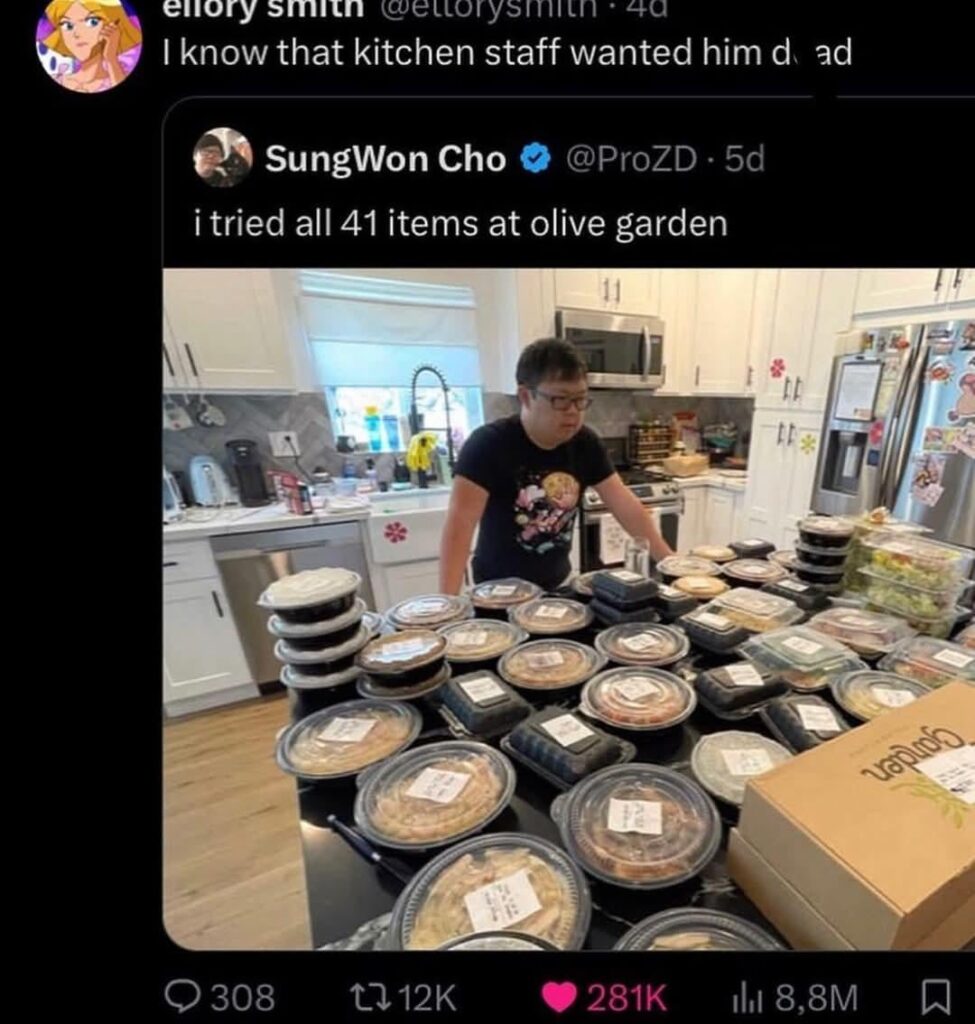Click the 12K retweets count

[x=427, y=997]
